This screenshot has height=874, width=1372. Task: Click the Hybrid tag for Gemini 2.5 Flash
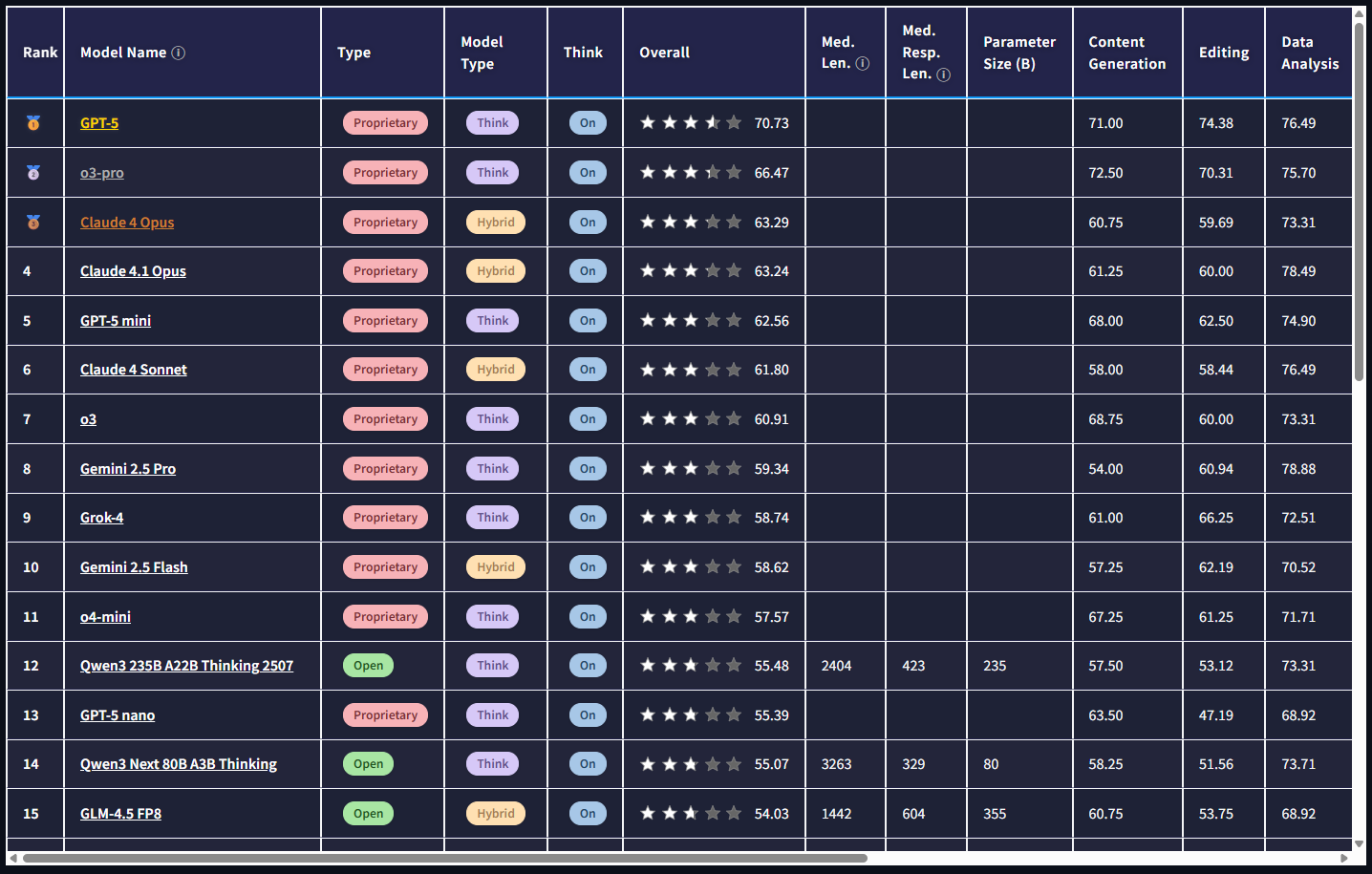496,567
